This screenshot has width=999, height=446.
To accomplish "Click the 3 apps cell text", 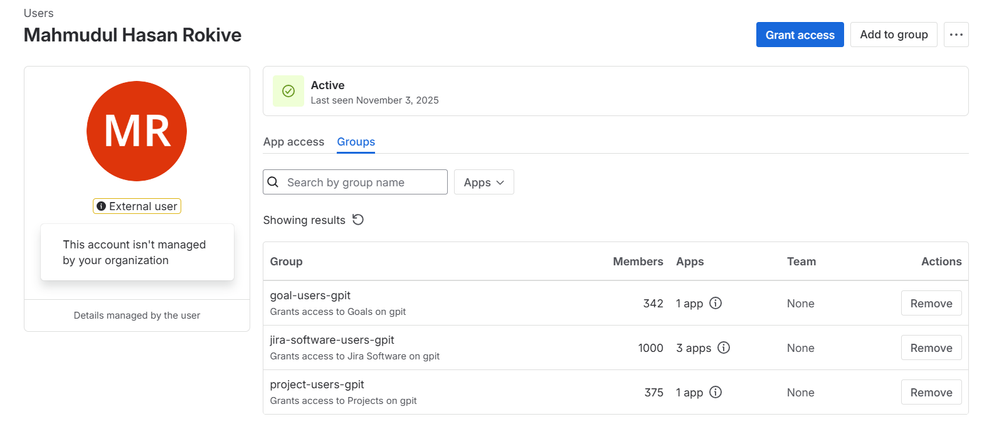I will pos(693,348).
